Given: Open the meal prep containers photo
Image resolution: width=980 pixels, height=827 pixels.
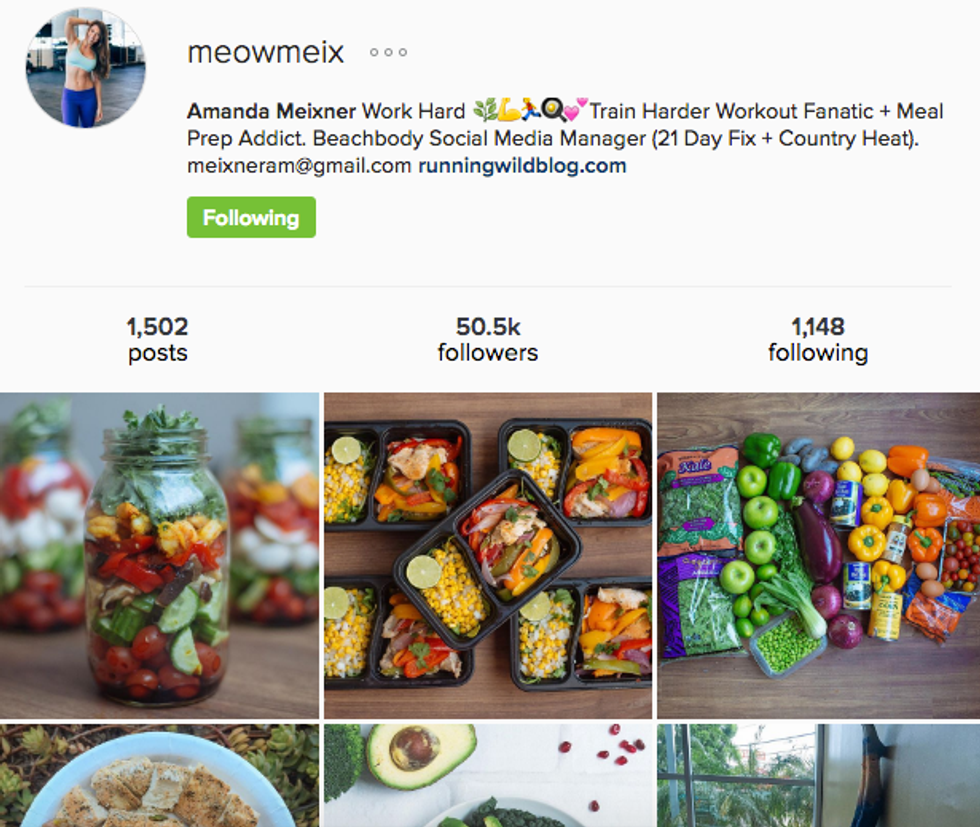Looking at the screenshot, I should click(488, 555).
